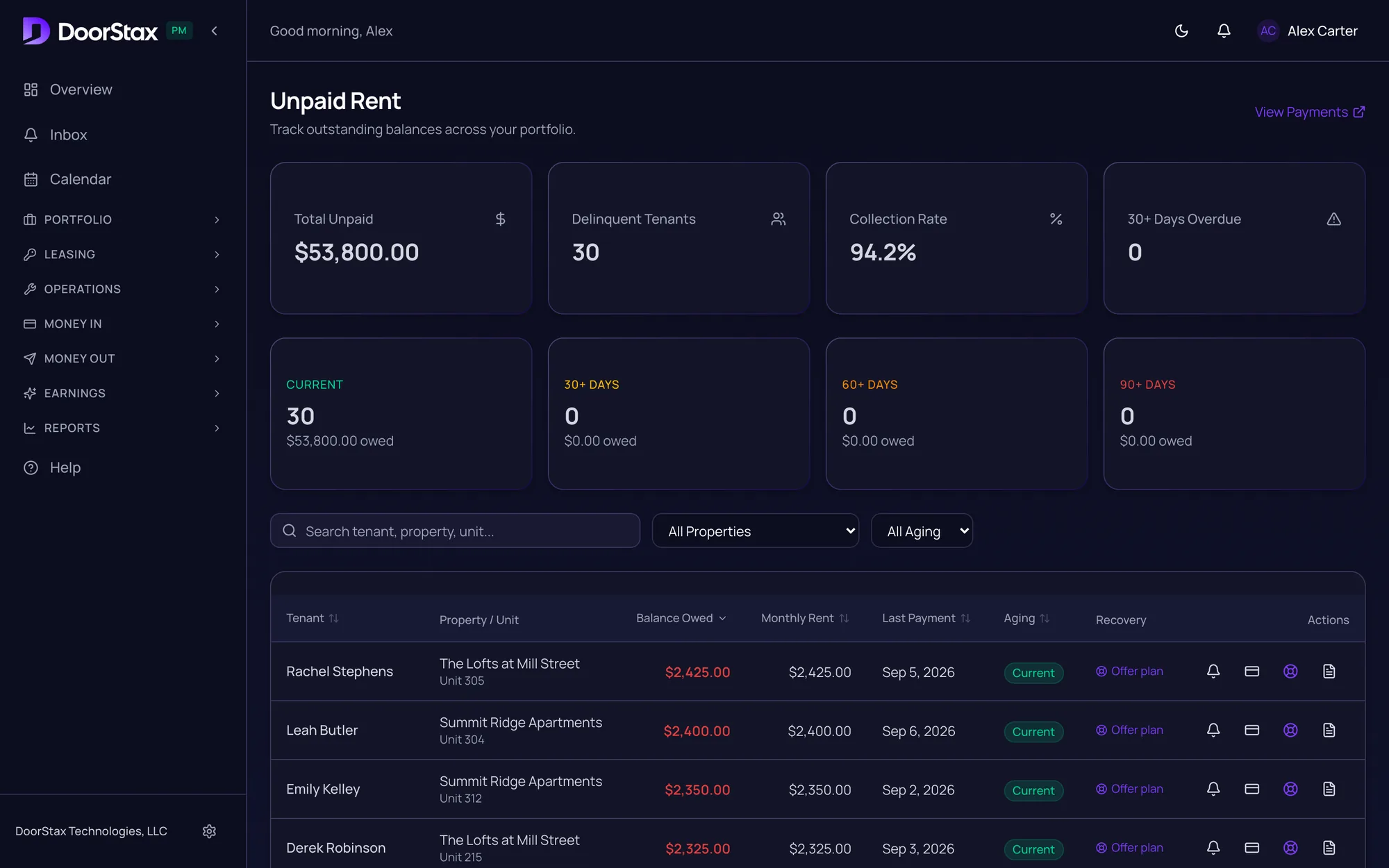Click lifebuoy recovery icon for Rachel Stephens

[1290, 671]
